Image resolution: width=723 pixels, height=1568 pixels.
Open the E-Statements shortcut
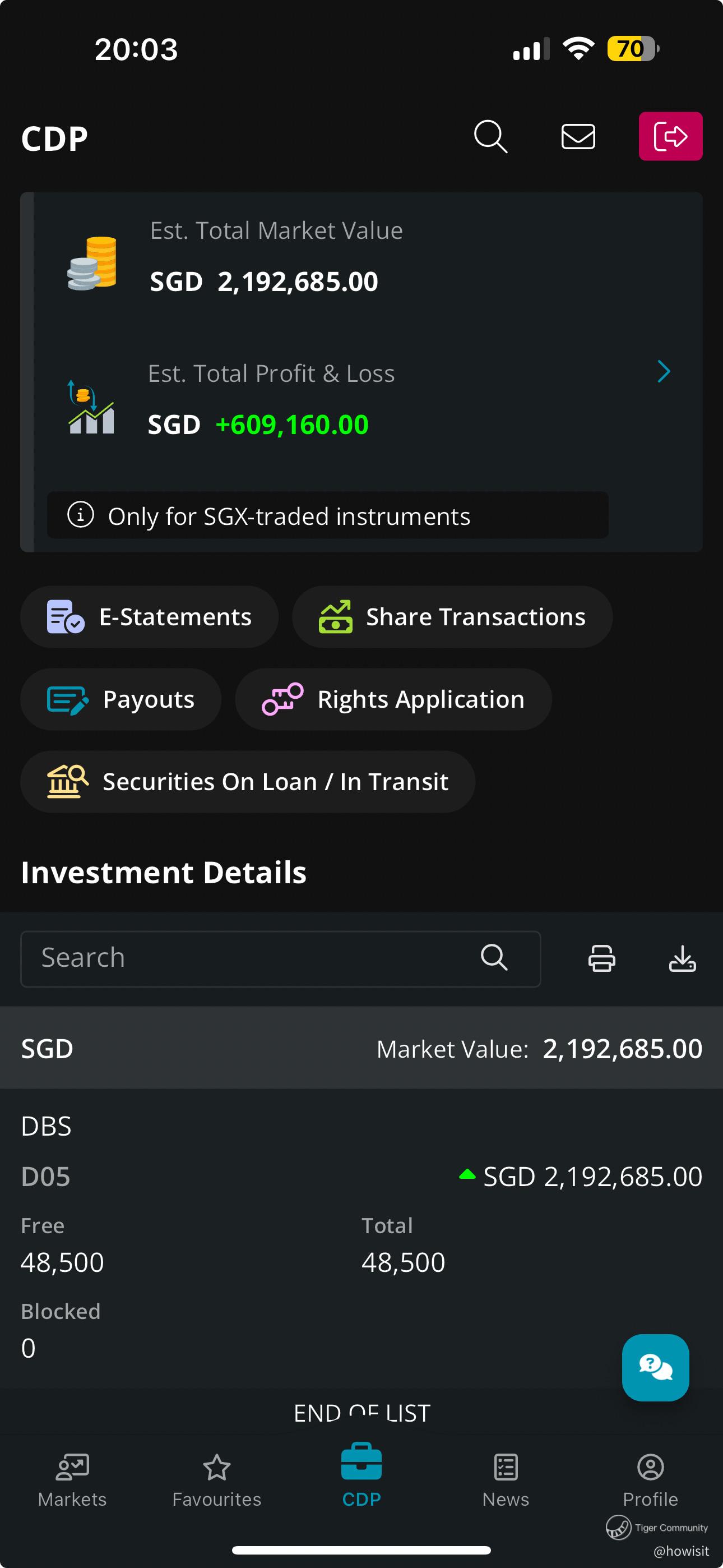click(x=149, y=617)
